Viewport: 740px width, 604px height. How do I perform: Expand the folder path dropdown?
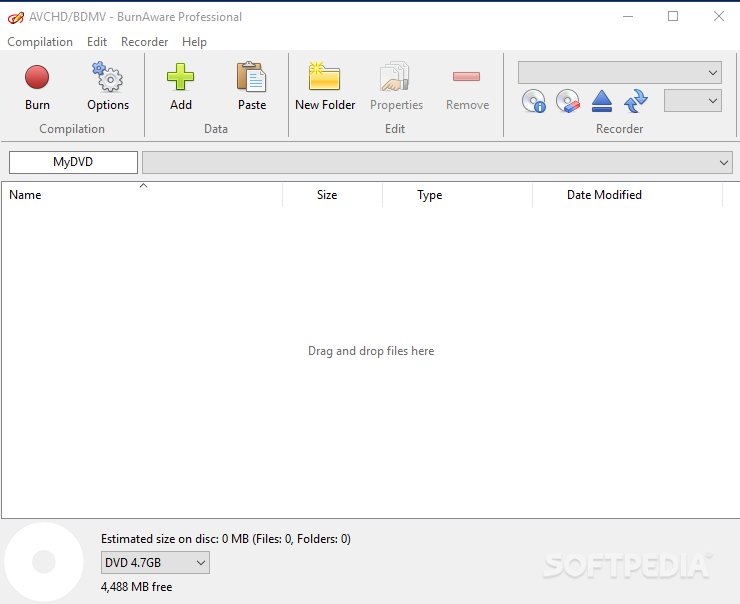tap(437, 162)
